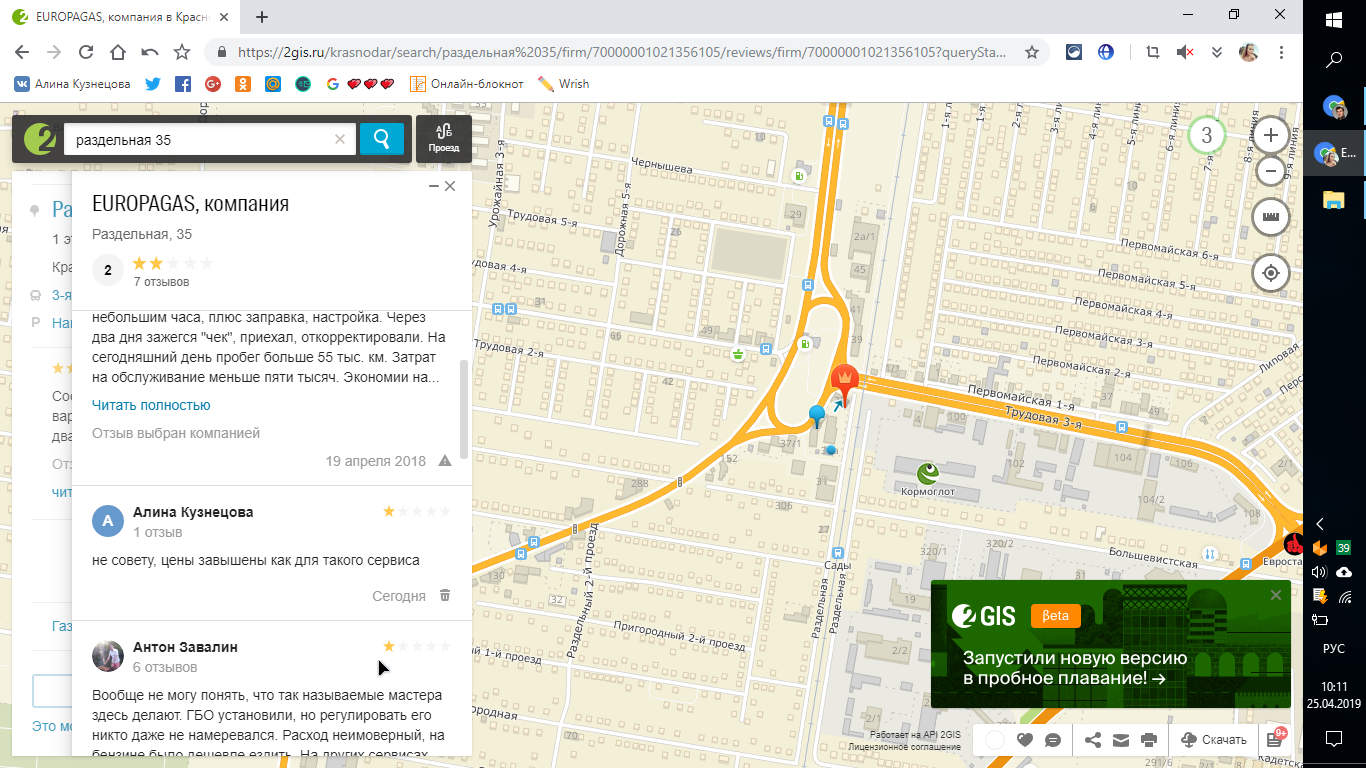Open the Антон Завалин reviewer name
The width and height of the screenshot is (1366, 768).
click(x=186, y=647)
